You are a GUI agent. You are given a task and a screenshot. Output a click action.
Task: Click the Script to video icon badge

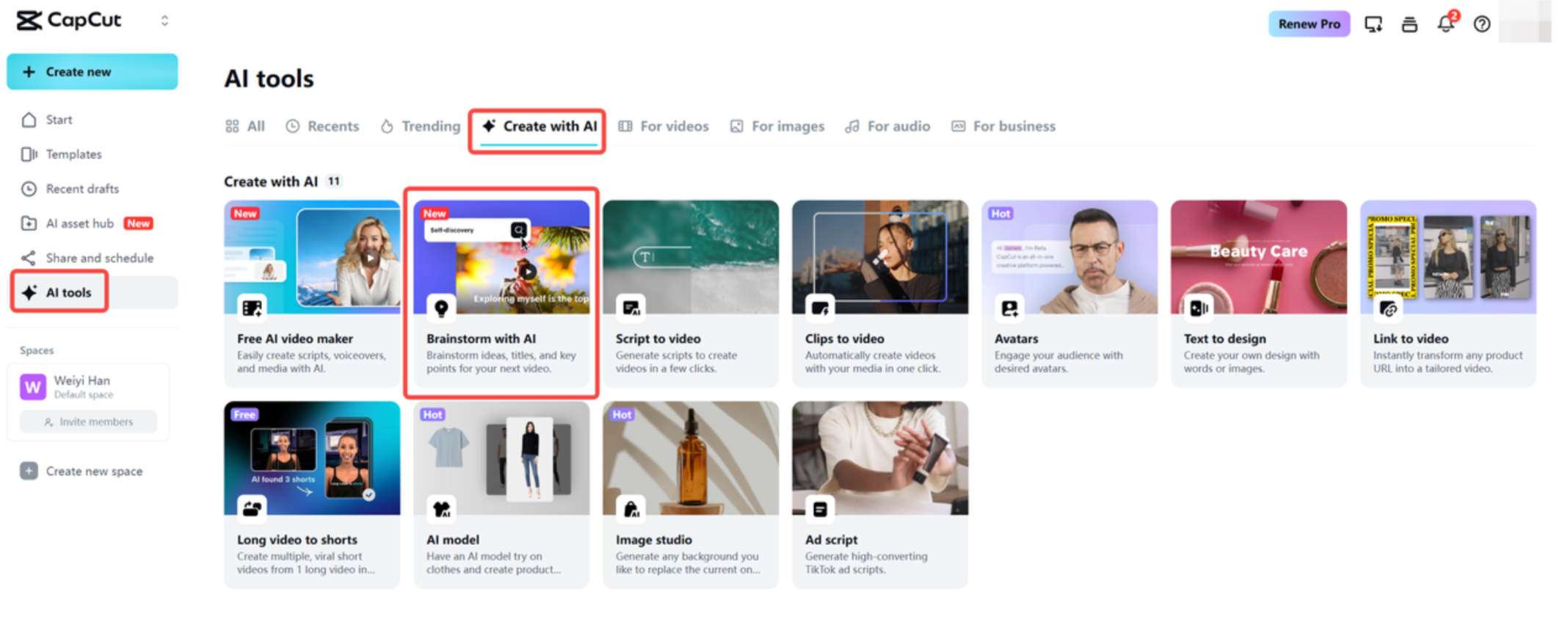pyautogui.click(x=631, y=308)
